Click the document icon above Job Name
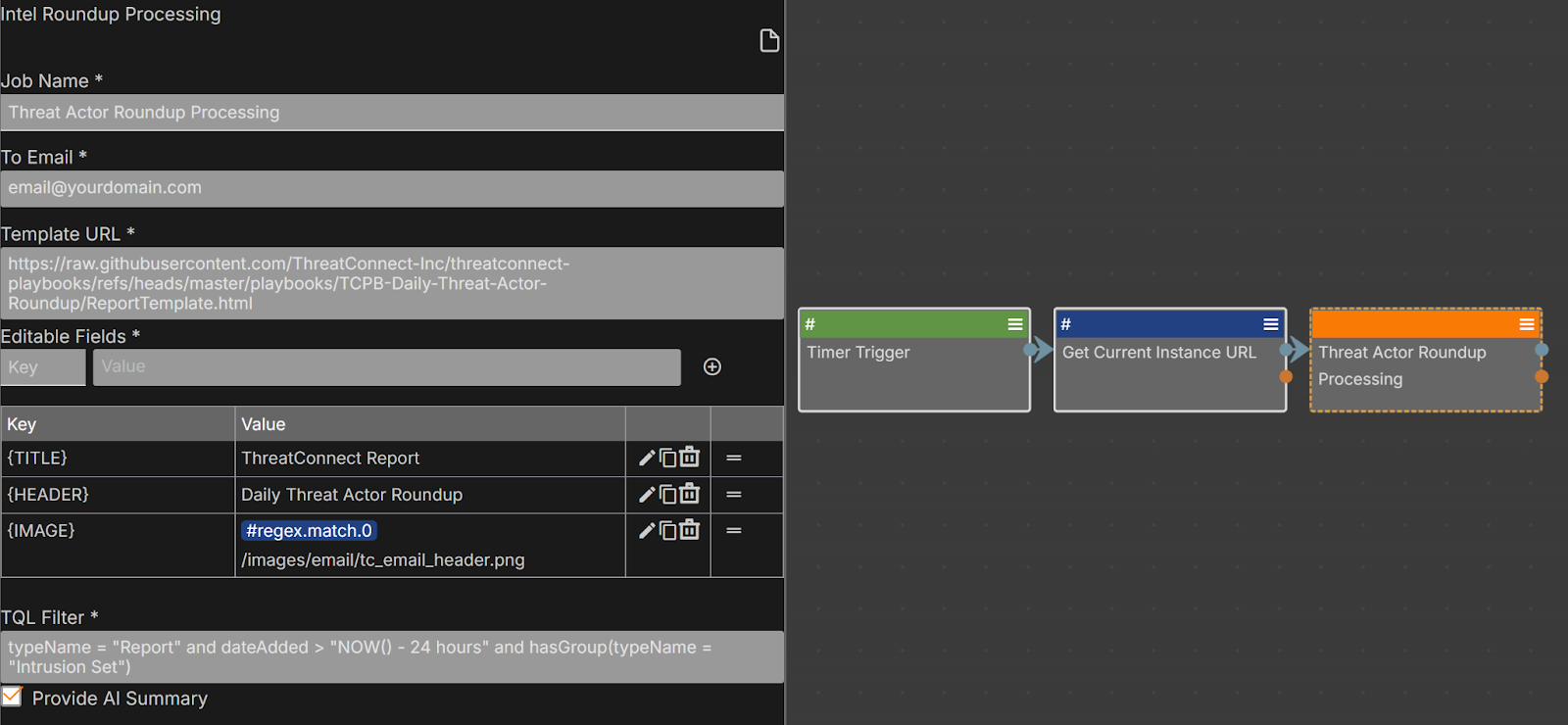The width and height of the screenshot is (1568, 725). click(769, 40)
